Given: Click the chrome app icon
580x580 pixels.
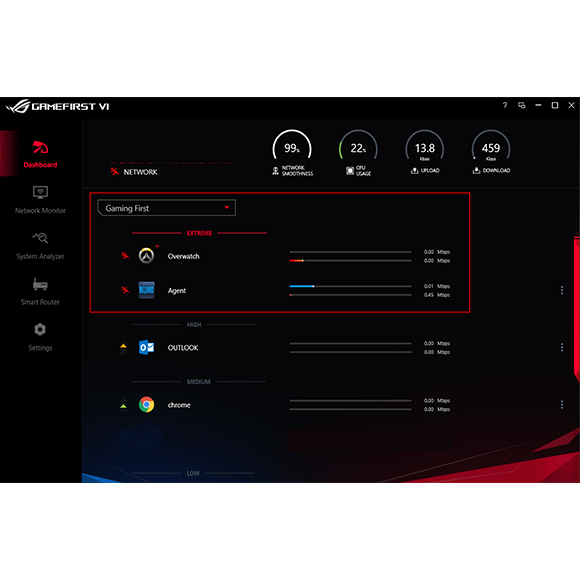Looking at the screenshot, I should point(146,404).
